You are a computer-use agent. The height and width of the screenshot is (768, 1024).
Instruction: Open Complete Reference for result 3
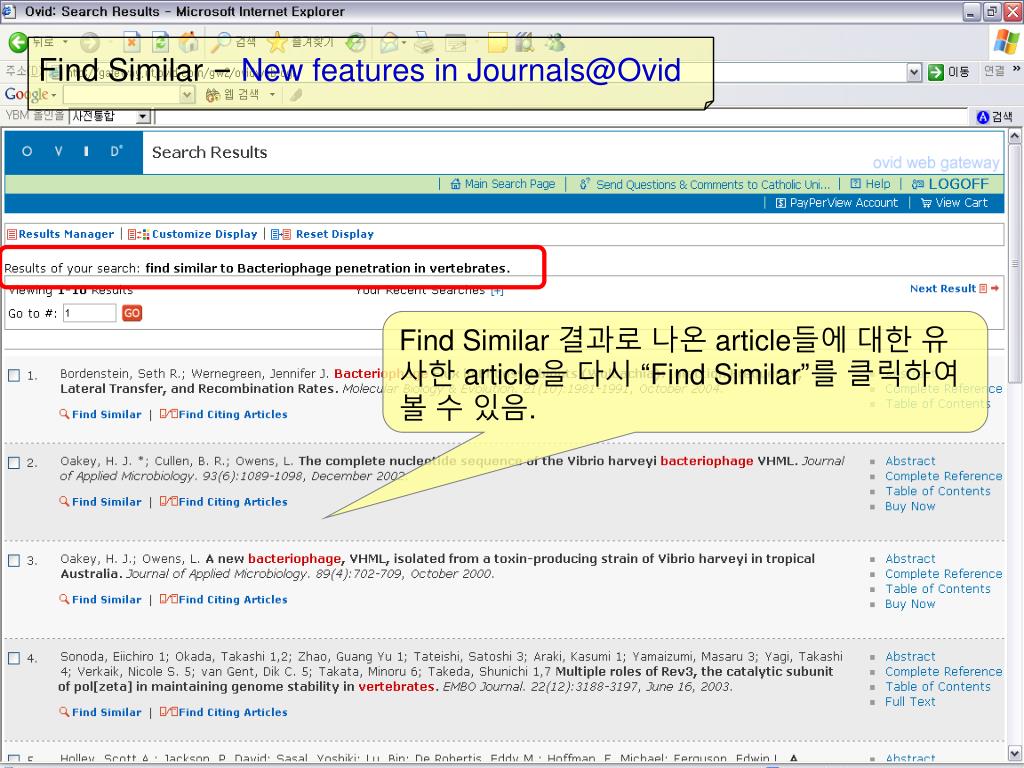[x=943, y=574]
